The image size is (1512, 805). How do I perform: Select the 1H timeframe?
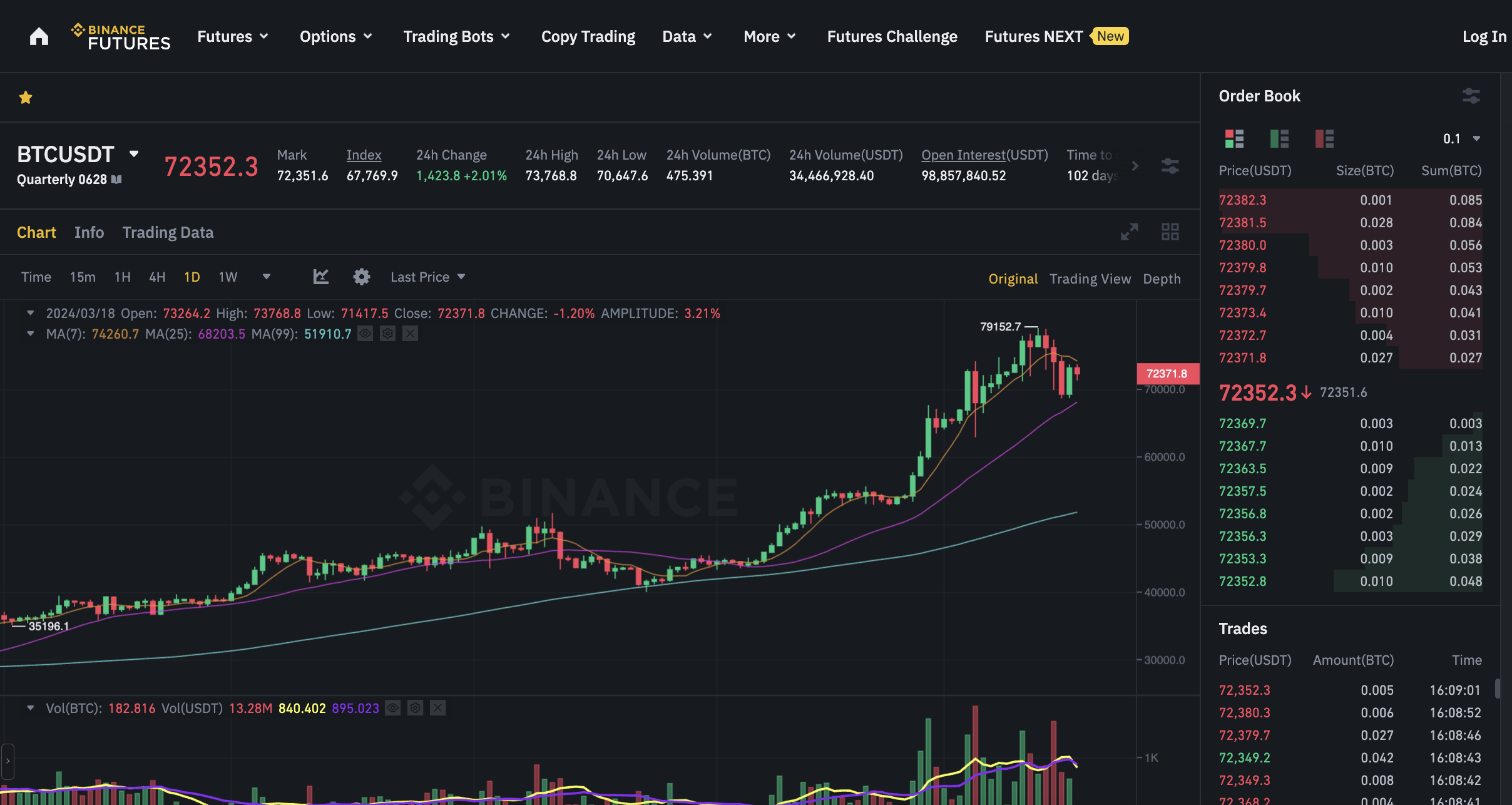pyautogui.click(x=123, y=277)
